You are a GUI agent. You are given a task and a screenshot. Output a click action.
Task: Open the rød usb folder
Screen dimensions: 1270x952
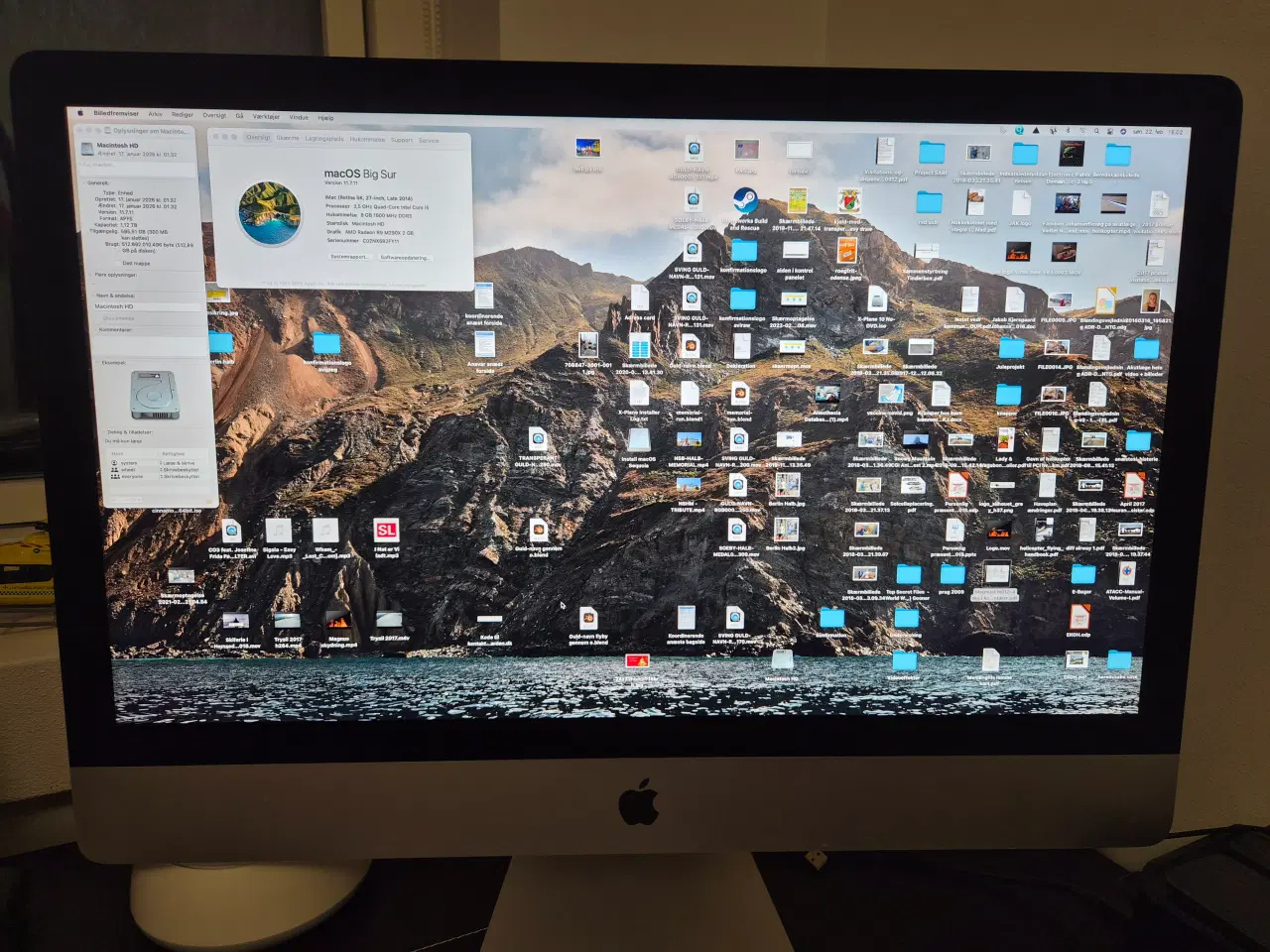[x=930, y=205]
